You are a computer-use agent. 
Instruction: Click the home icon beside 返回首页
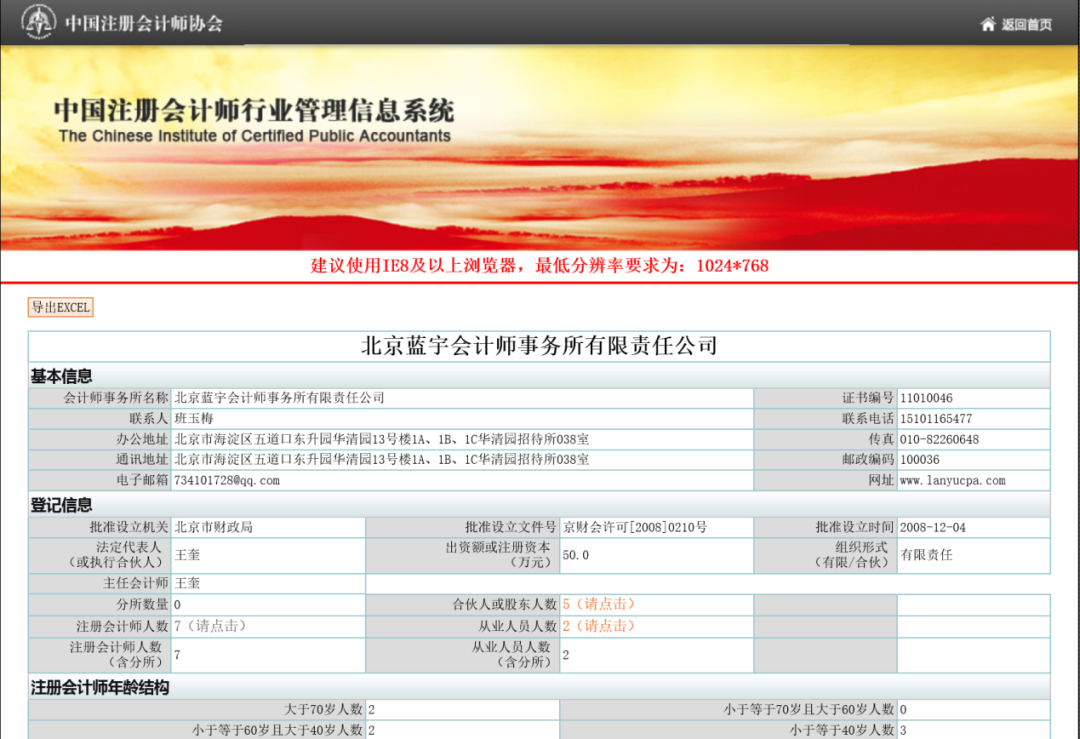(988, 25)
